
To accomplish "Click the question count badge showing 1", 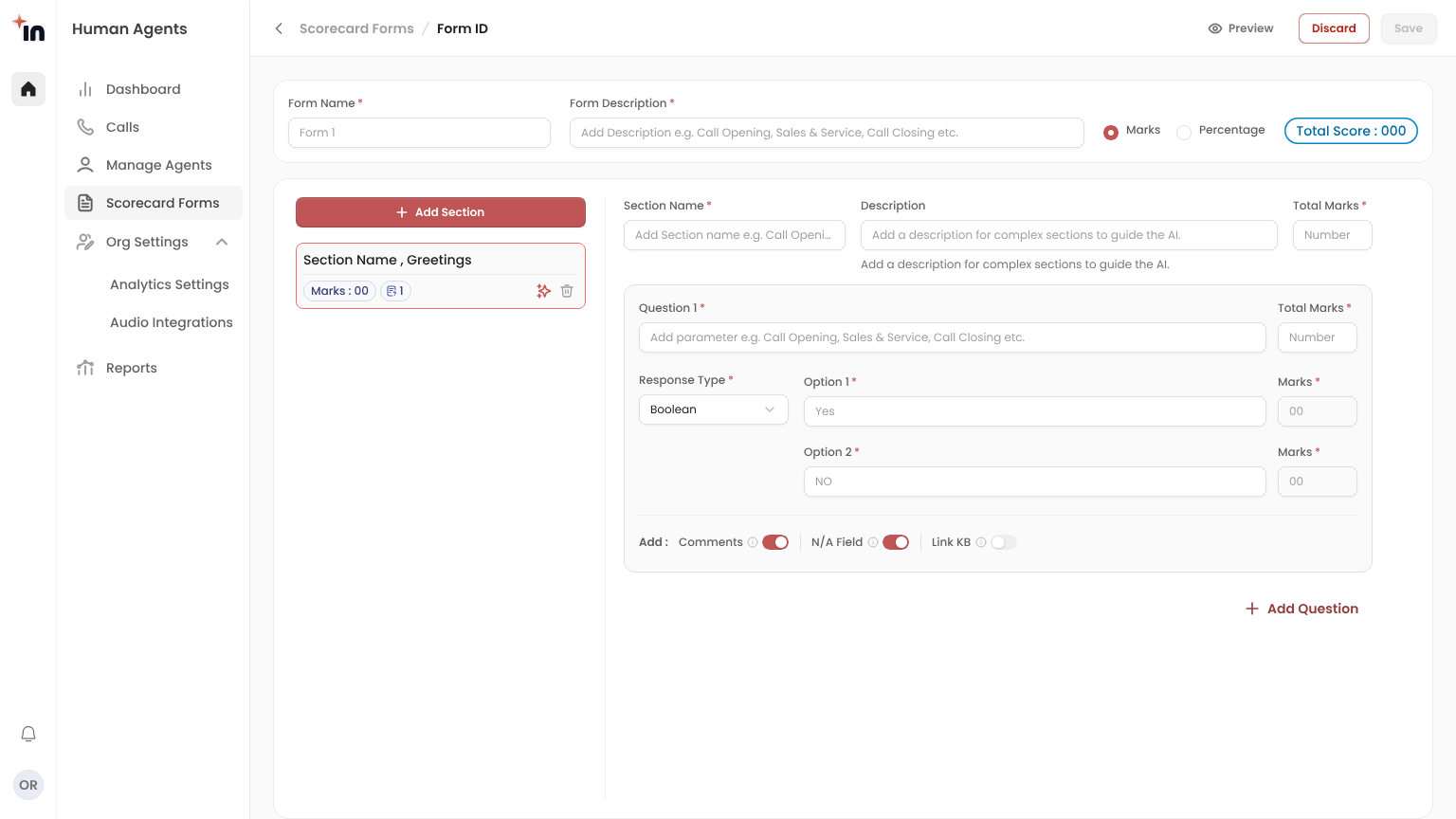I will coord(395,291).
